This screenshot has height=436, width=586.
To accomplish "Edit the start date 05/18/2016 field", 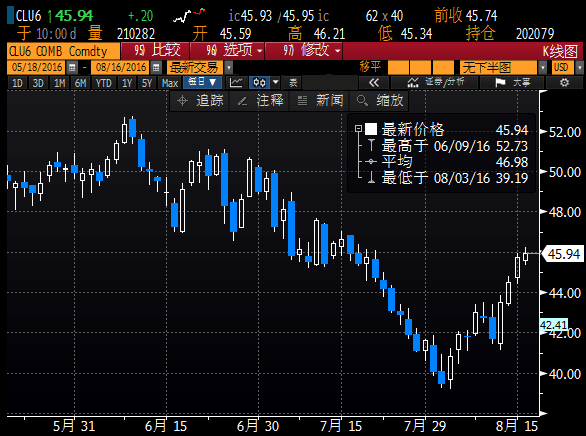I will tap(37, 68).
